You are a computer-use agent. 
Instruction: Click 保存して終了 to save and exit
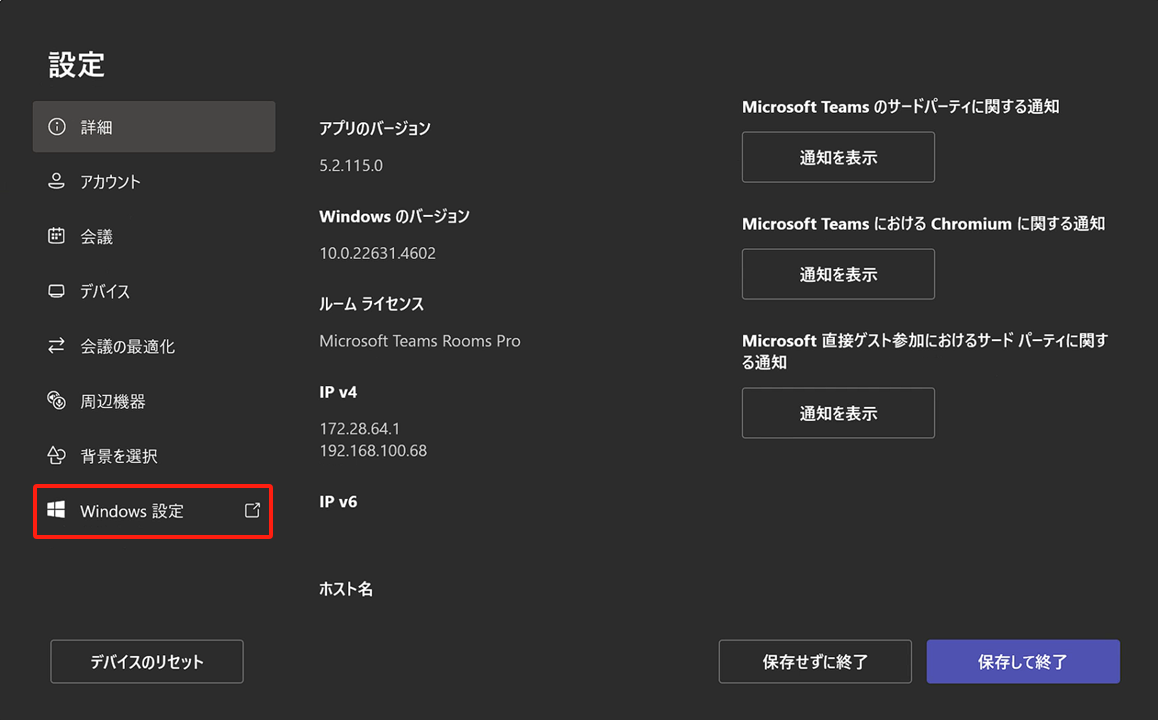[1024, 662]
